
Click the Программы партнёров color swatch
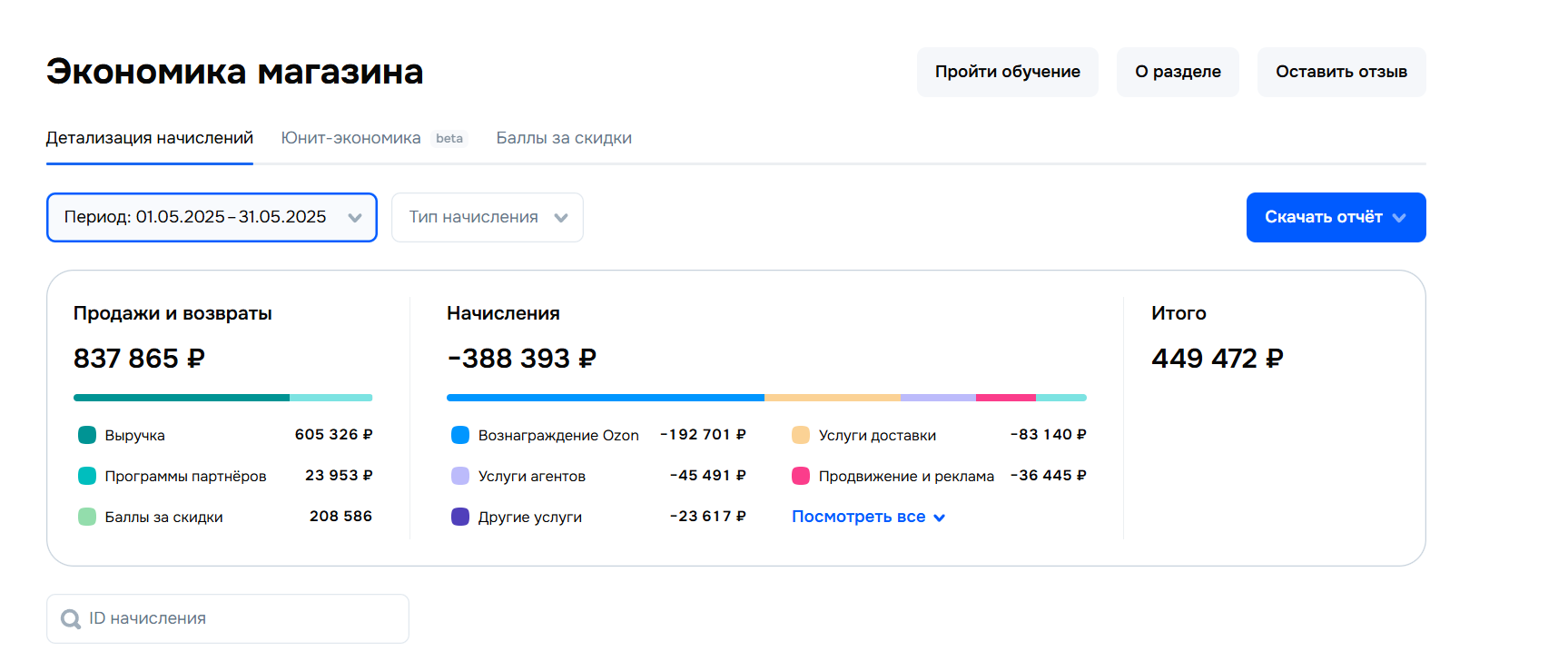[87, 476]
